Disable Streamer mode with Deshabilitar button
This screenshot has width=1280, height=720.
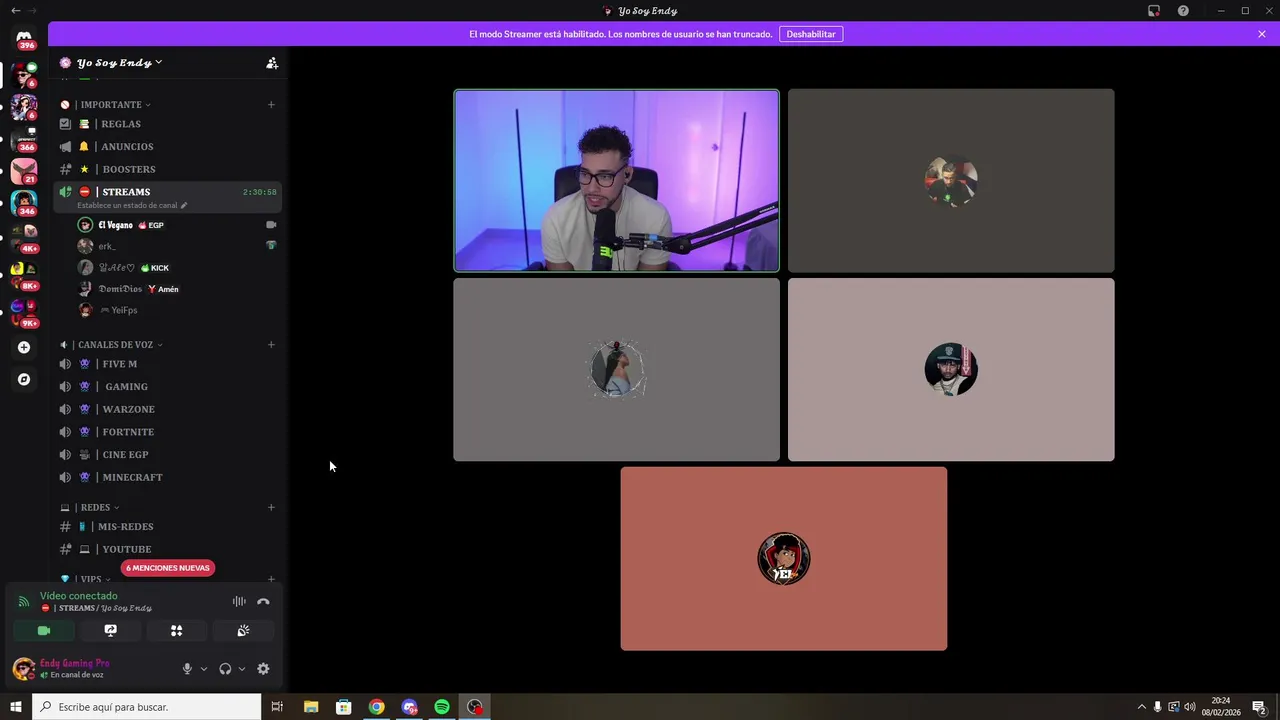coord(811,34)
